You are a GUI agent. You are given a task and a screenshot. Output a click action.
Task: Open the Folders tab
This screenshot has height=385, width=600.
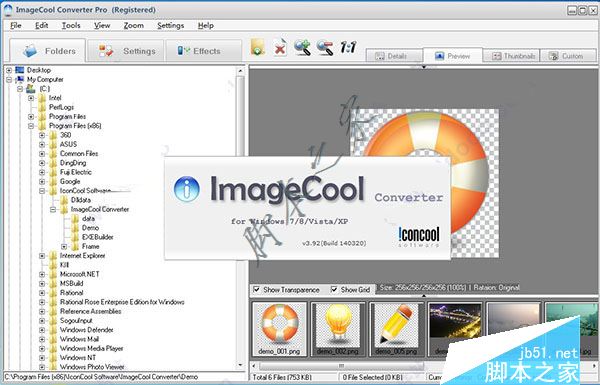click(x=47, y=51)
